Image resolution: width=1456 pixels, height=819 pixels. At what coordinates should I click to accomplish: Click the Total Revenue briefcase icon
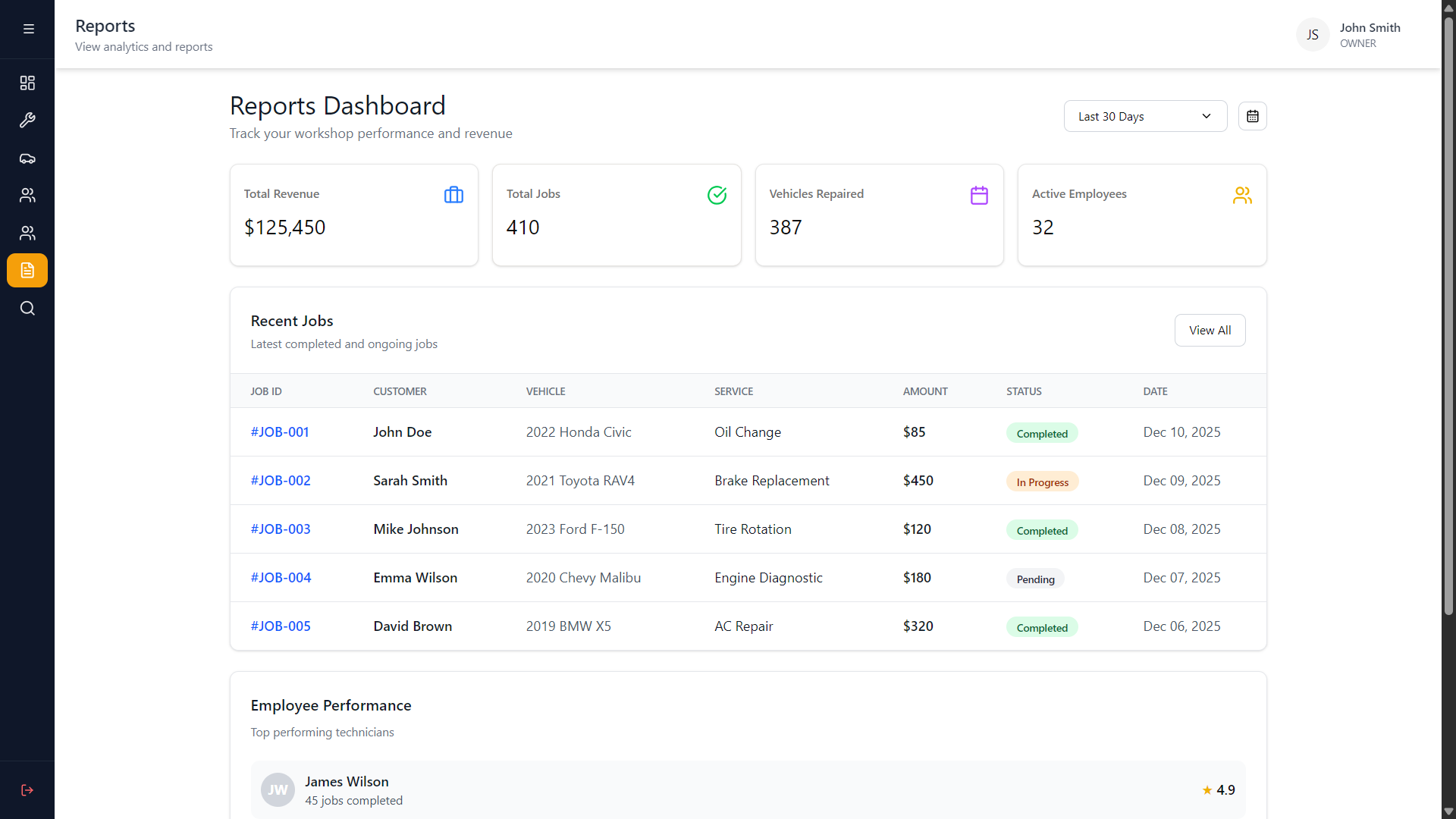[453, 195]
